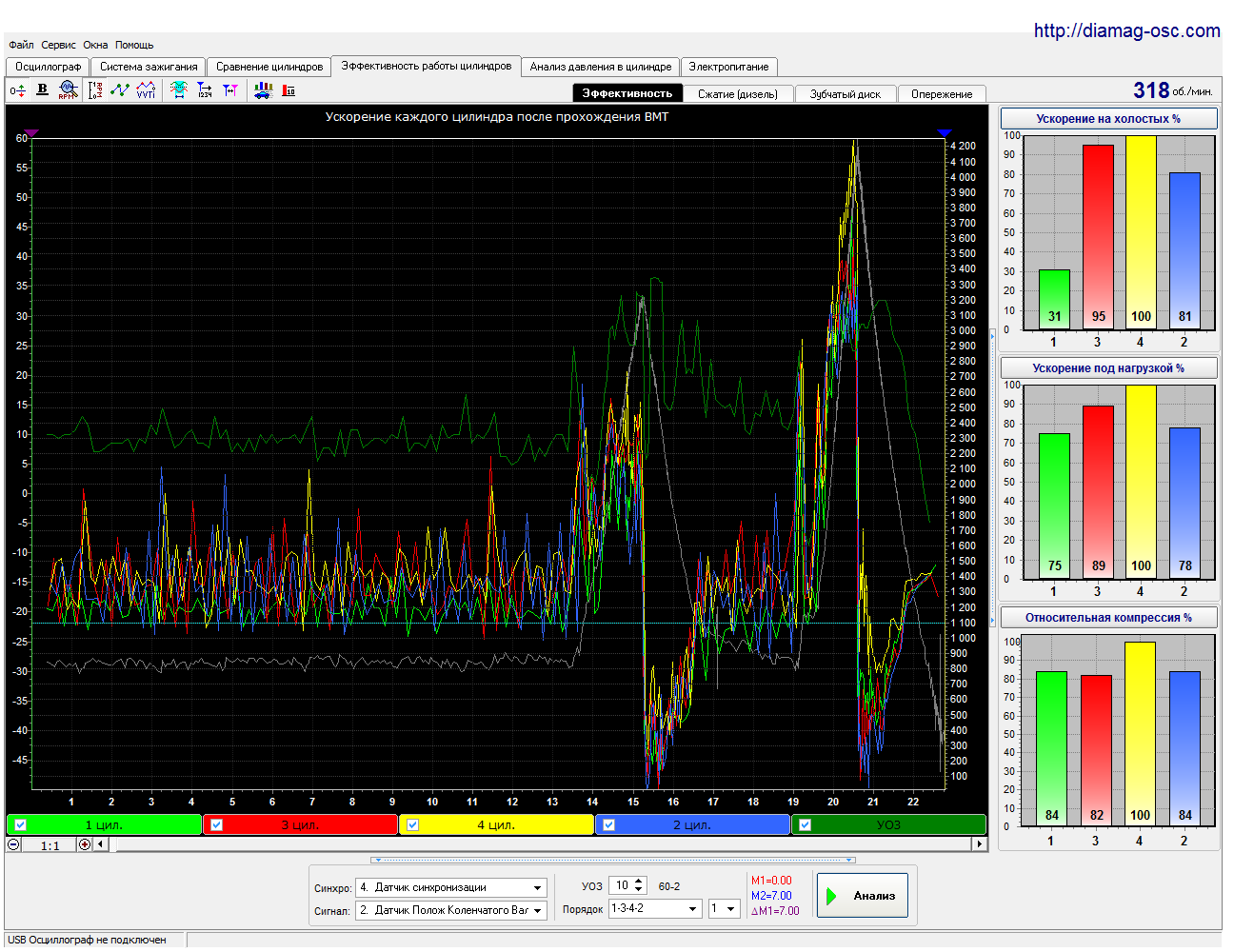Select the VVTi toolbar icon
The image size is (1234, 952).
146,90
